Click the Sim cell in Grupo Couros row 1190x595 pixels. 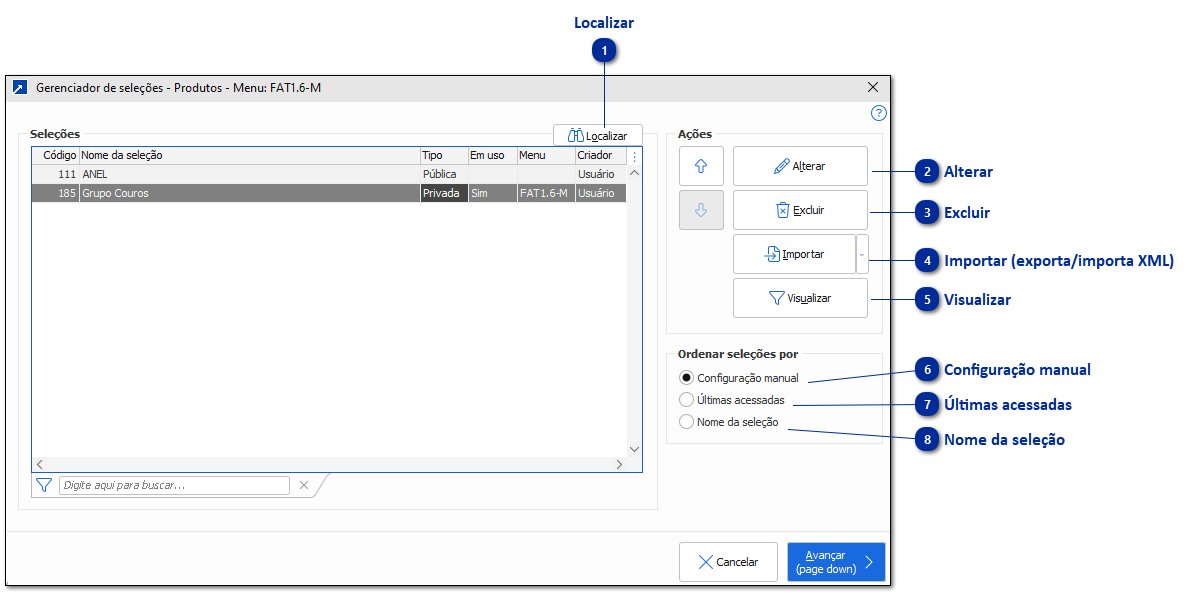[x=493, y=193]
